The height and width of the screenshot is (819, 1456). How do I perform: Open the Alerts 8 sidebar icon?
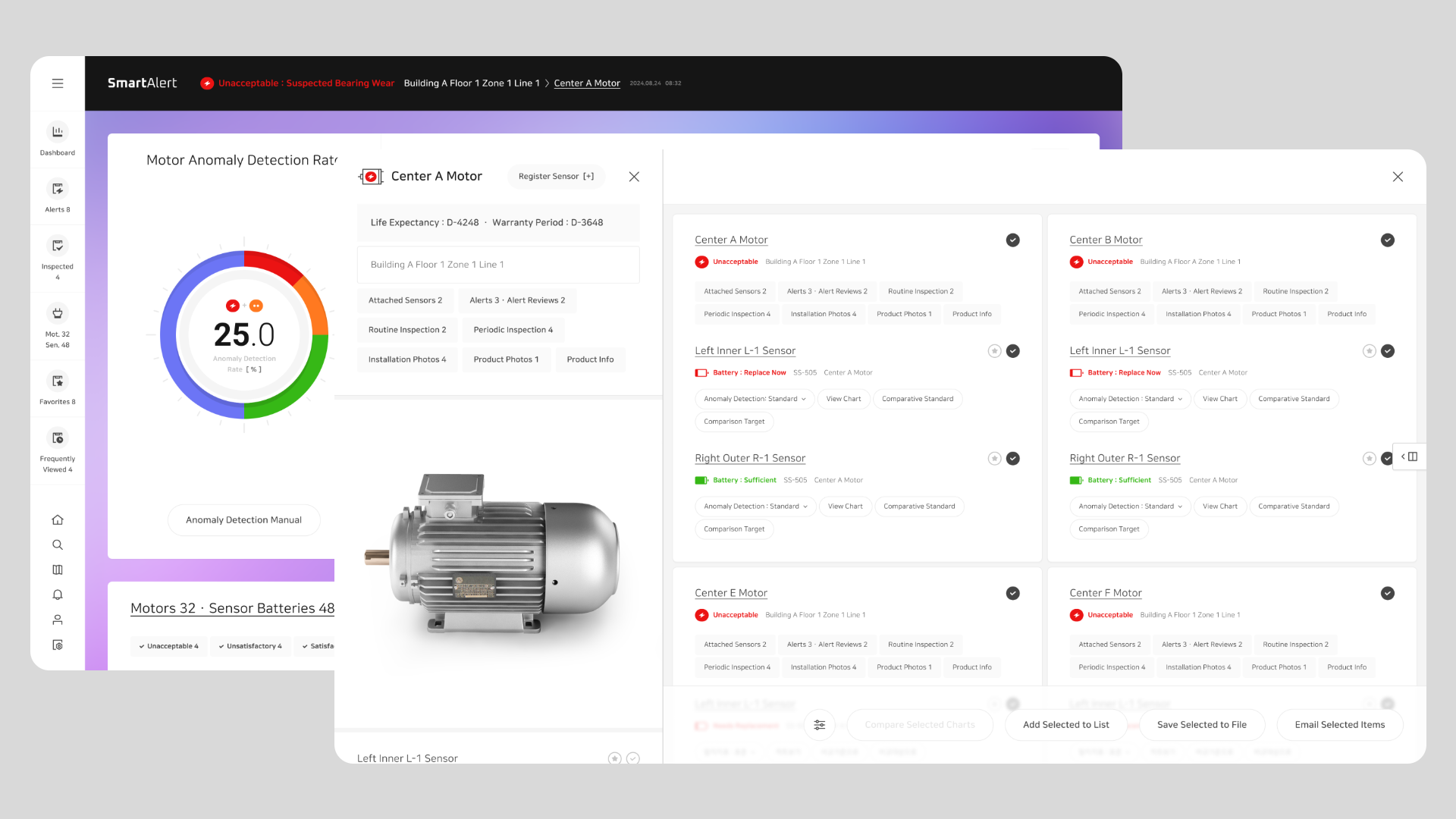pyautogui.click(x=58, y=189)
